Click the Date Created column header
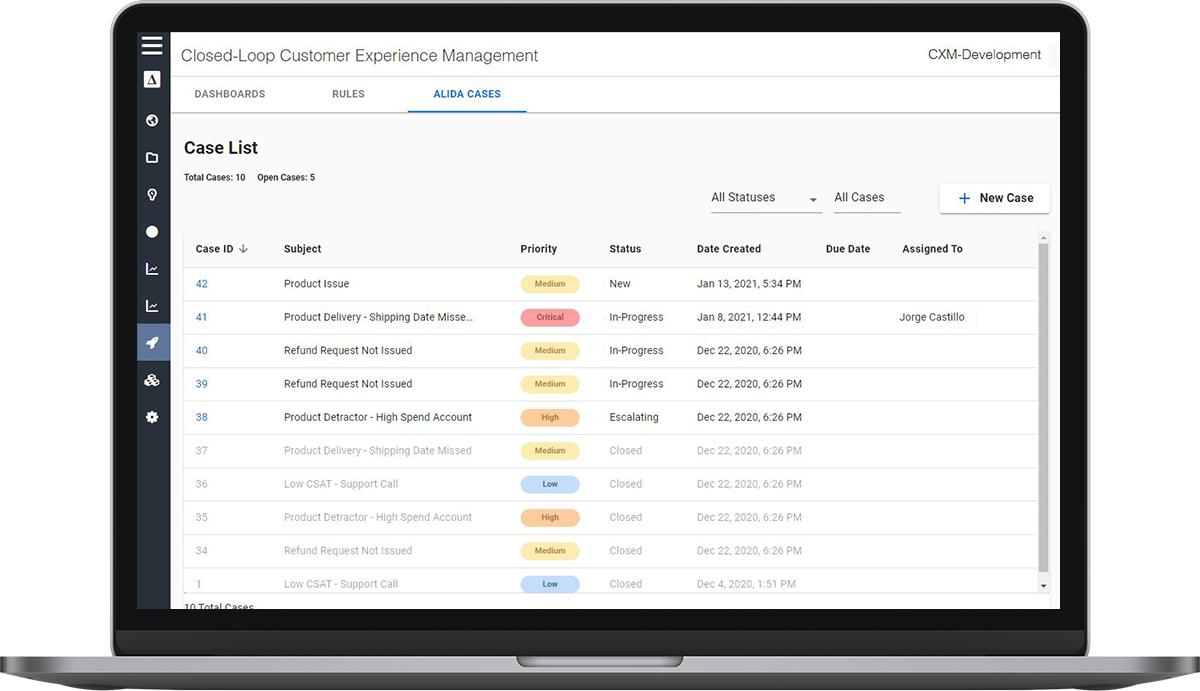 (x=729, y=249)
